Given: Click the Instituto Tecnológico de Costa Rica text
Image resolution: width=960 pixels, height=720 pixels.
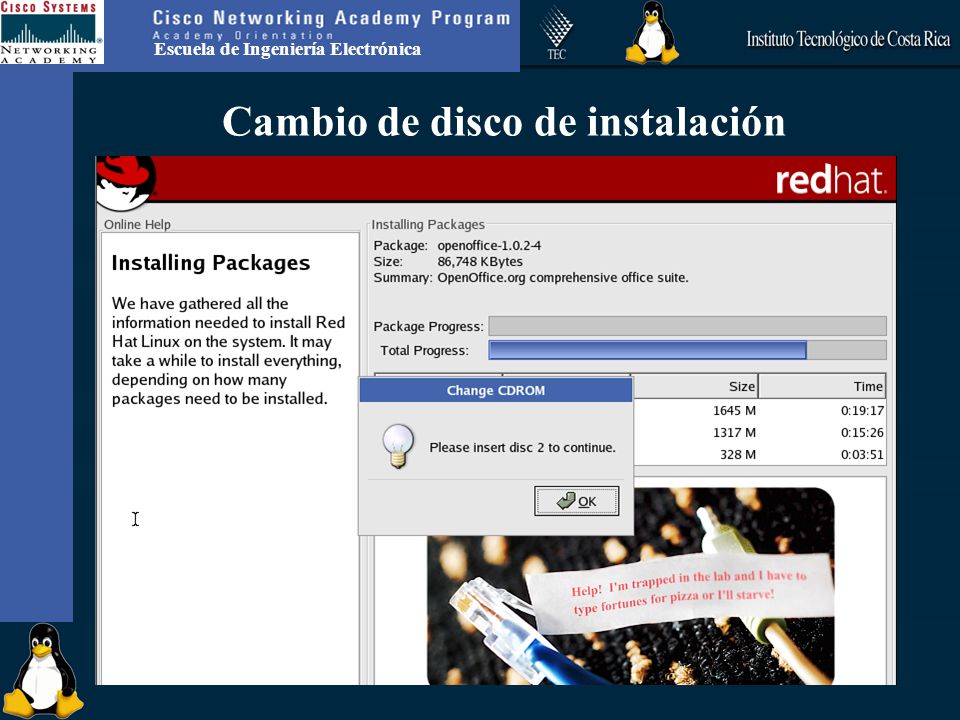Looking at the screenshot, I should click(848, 39).
